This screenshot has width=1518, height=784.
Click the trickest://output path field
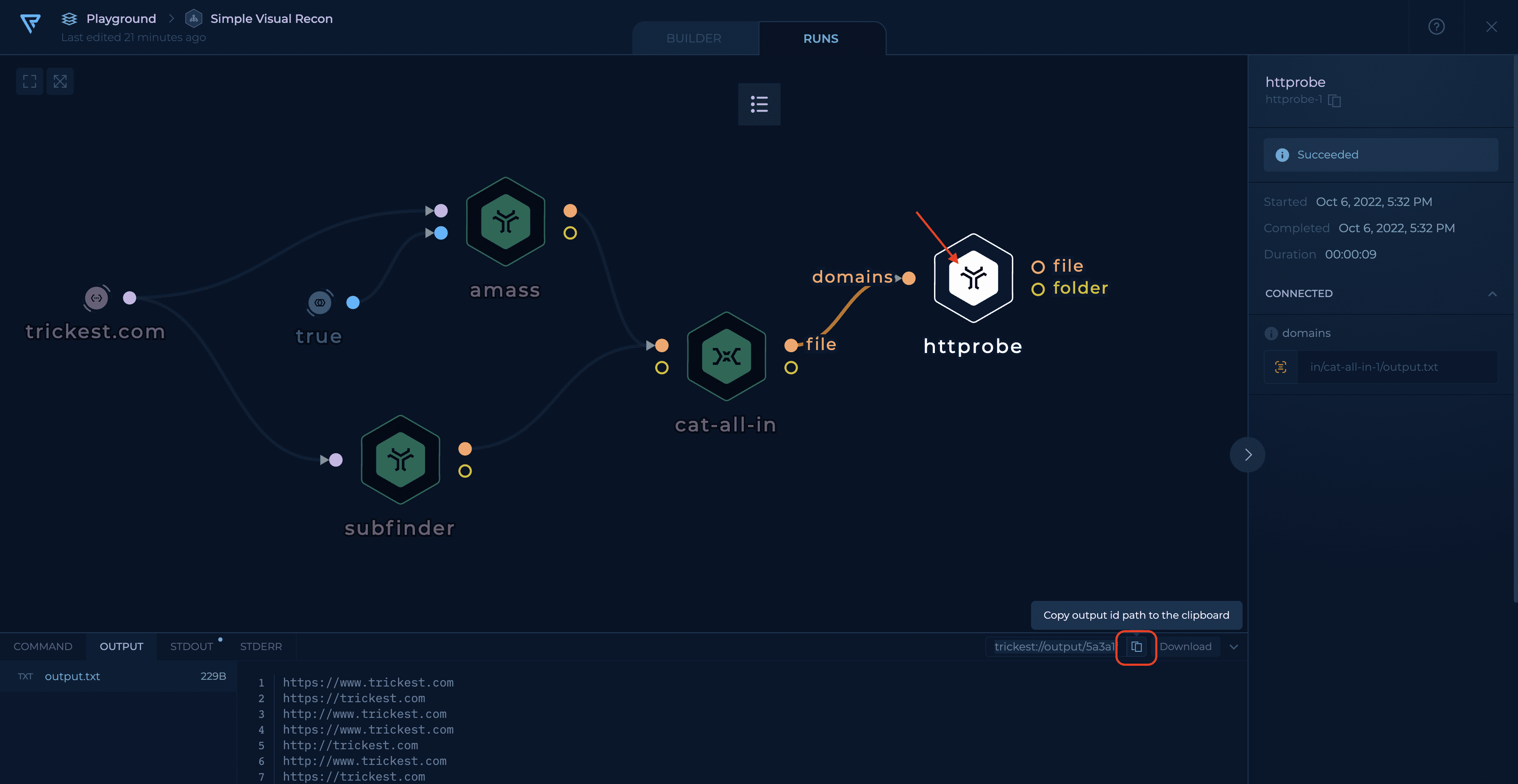1055,647
